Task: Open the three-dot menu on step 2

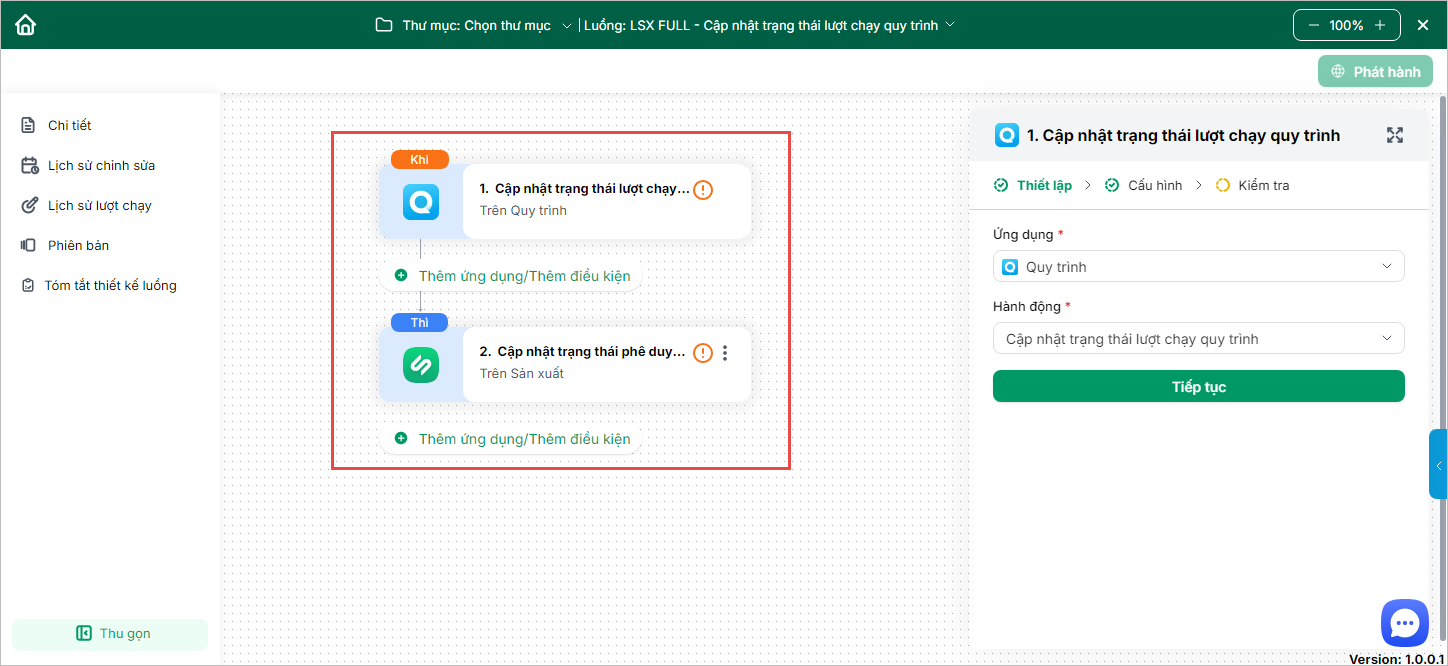Action: (x=726, y=352)
